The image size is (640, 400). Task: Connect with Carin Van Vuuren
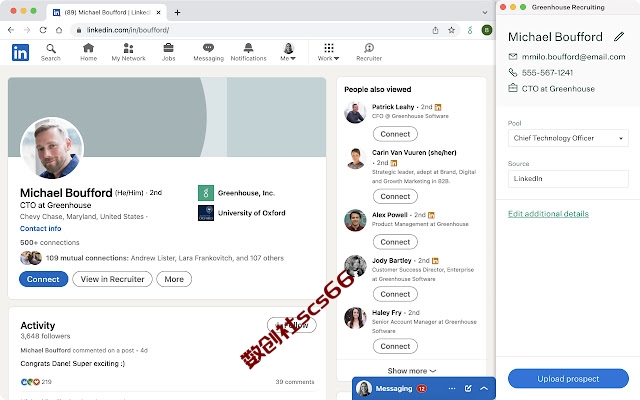pos(395,196)
